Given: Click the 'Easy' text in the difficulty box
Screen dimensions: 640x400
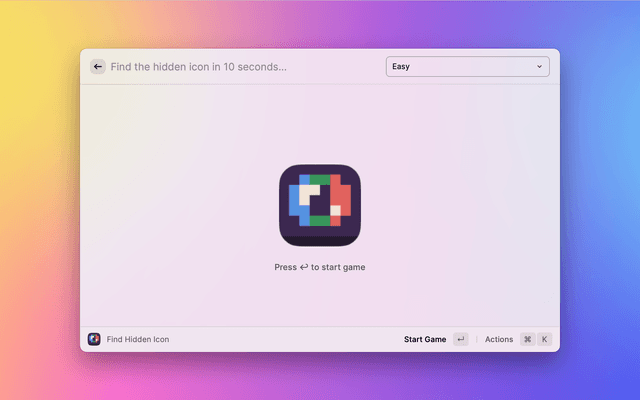Looking at the screenshot, I should pyautogui.click(x=401, y=67).
